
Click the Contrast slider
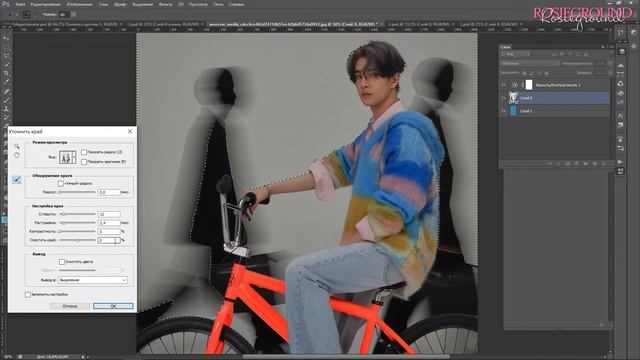(77, 231)
